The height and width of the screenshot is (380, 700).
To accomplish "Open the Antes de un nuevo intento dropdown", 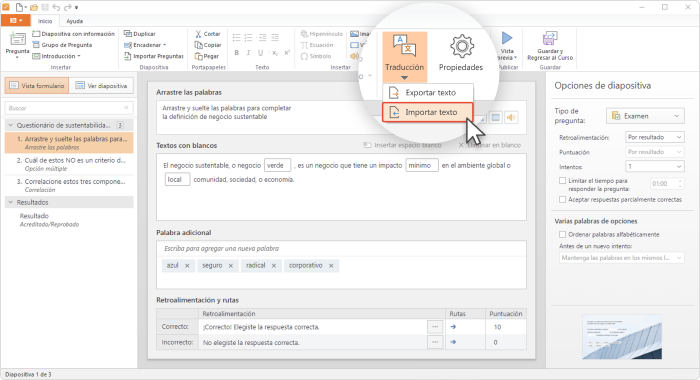I will coord(621,258).
